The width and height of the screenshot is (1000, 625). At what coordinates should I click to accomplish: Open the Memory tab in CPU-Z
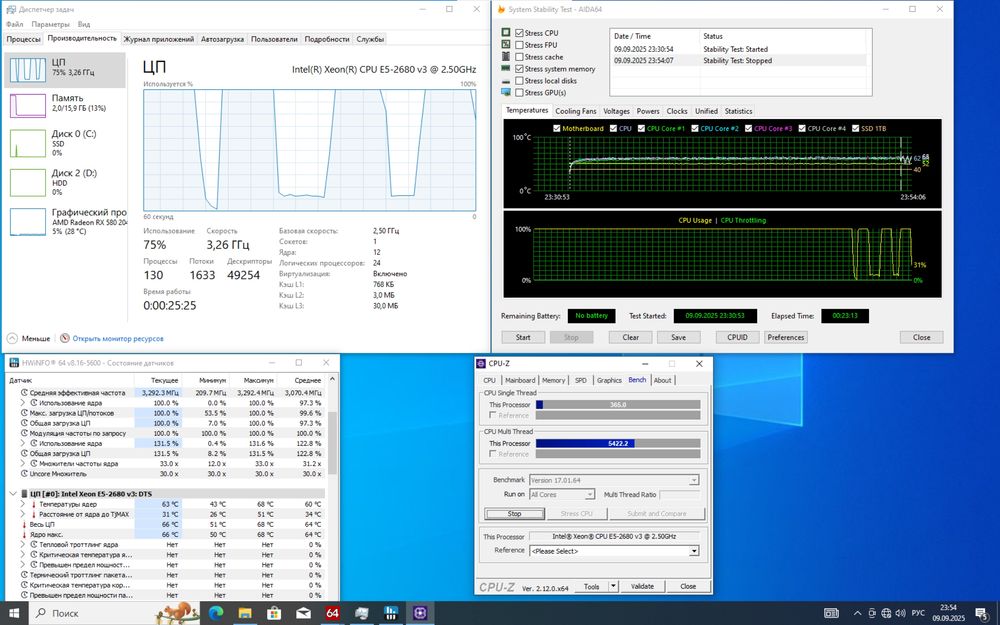(x=553, y=380)
